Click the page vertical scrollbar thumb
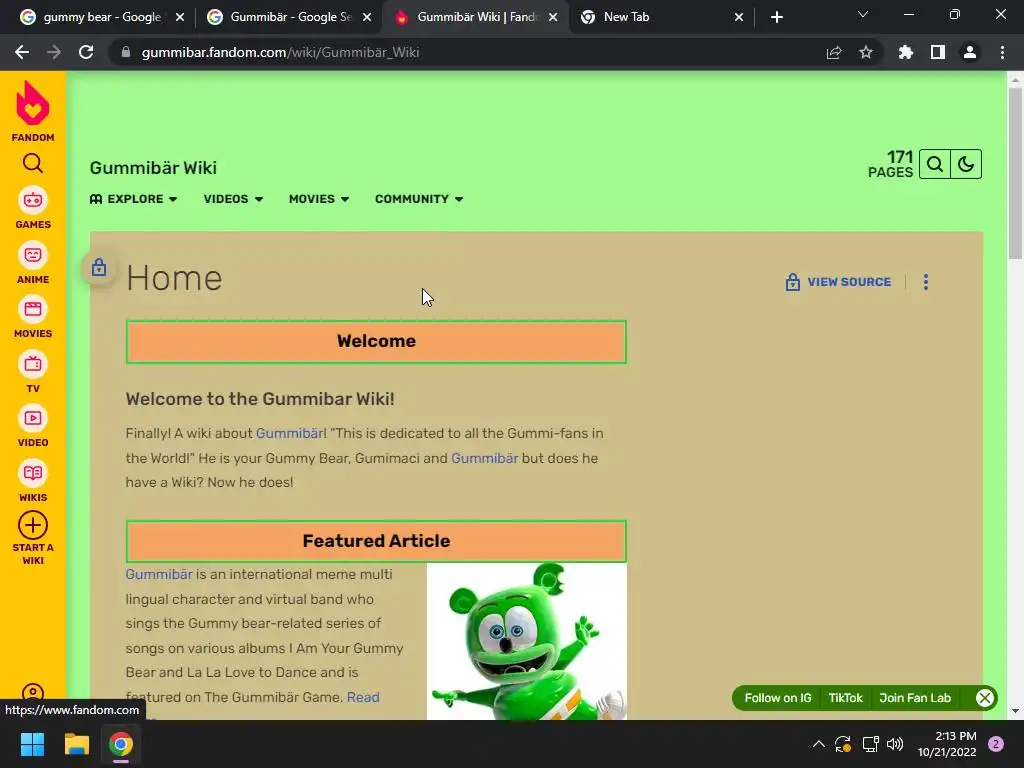This screenshot has height=768, width=1024. pyautogui.click(x=1015, y=172)
